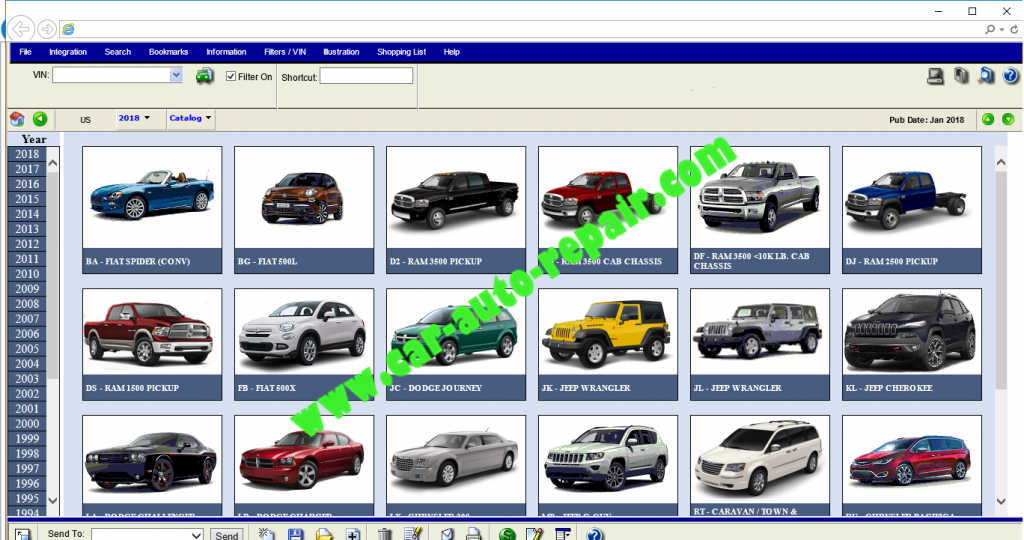Open the Filters / VIN menu
This screenshot has height=540, width=1024.
(285, 52)
